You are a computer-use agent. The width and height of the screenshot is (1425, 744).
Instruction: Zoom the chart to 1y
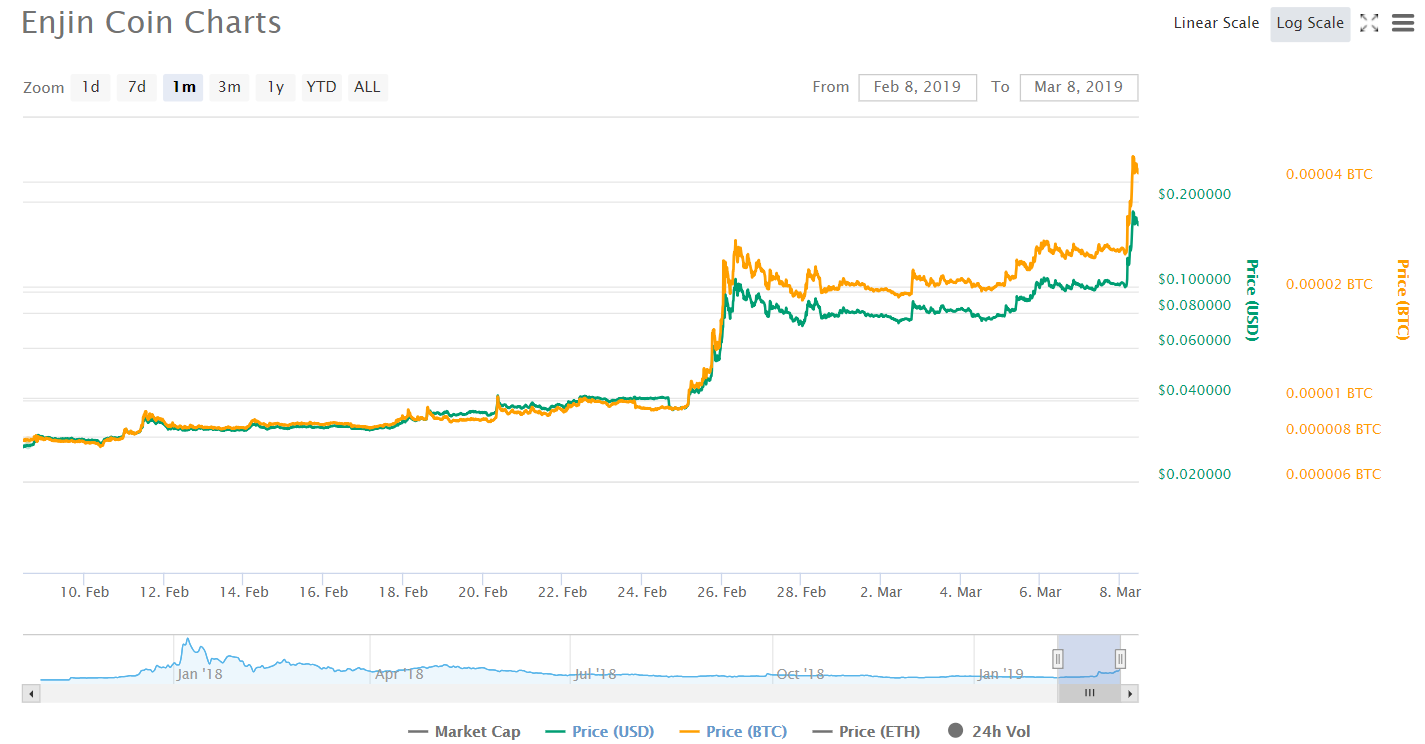pyautogui.click(x=275, y=87)
